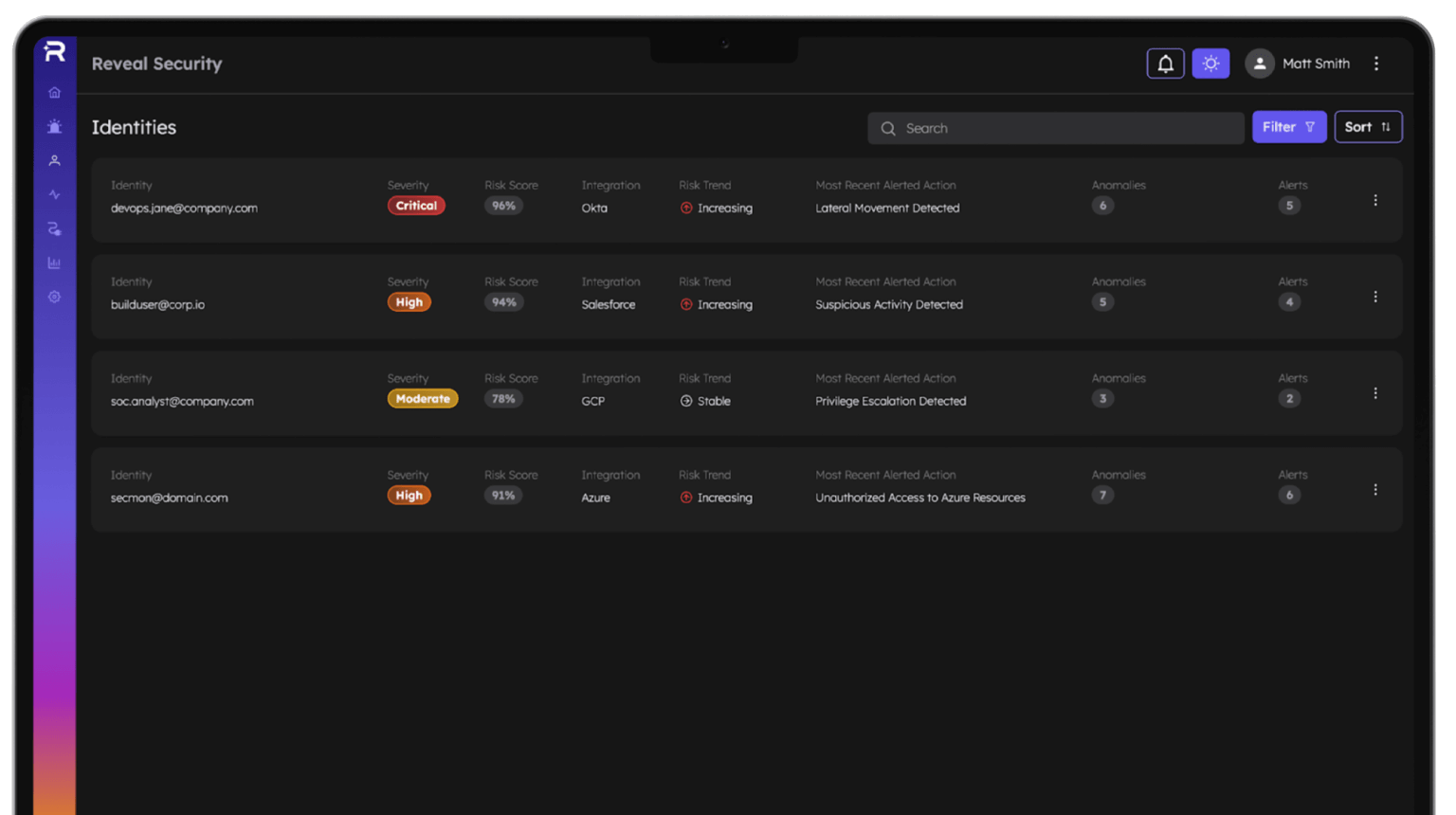The width and height of the screenshot is (1456, 815).
Task: Click the search magnifier icon
Action: (888, 129)
